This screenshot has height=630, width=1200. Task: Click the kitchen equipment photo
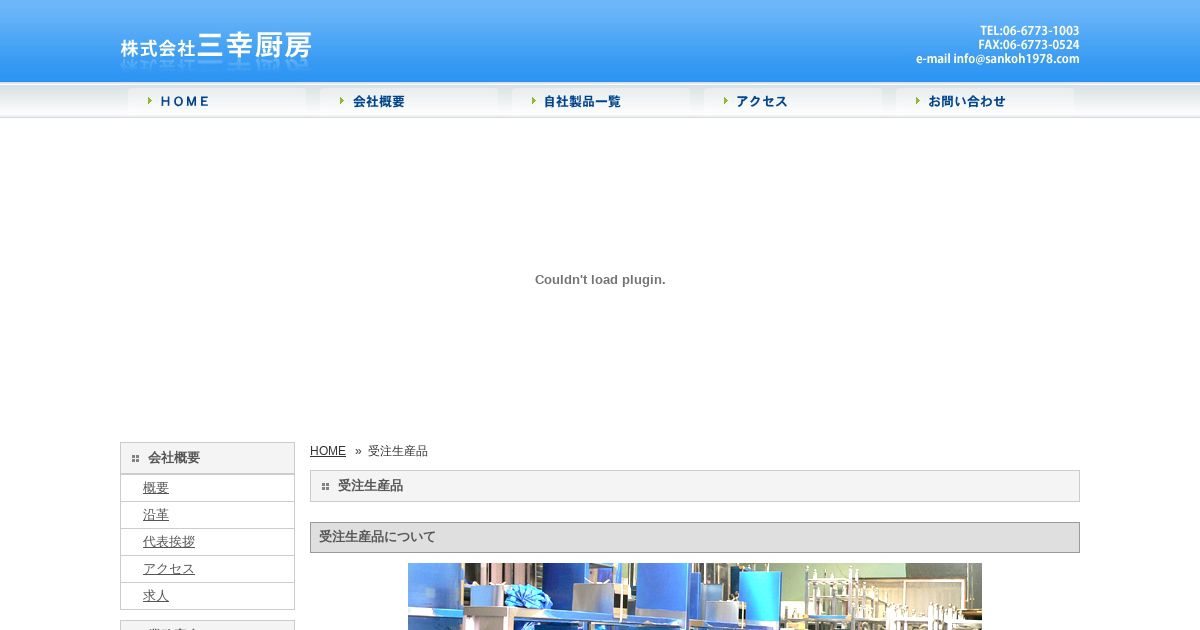pyautogui.click(x=695, y=597)
